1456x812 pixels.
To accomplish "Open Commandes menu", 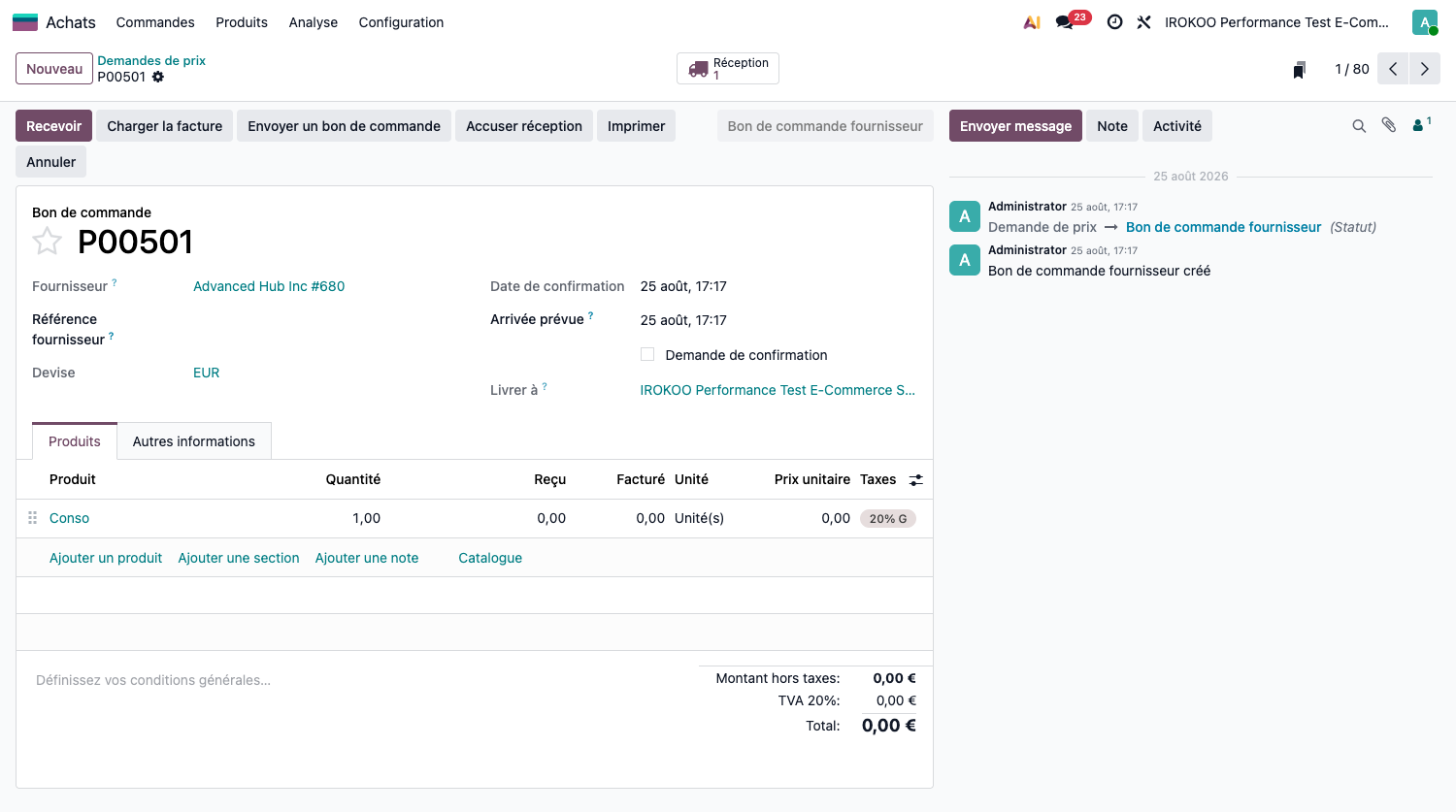I will pos(155,22).
